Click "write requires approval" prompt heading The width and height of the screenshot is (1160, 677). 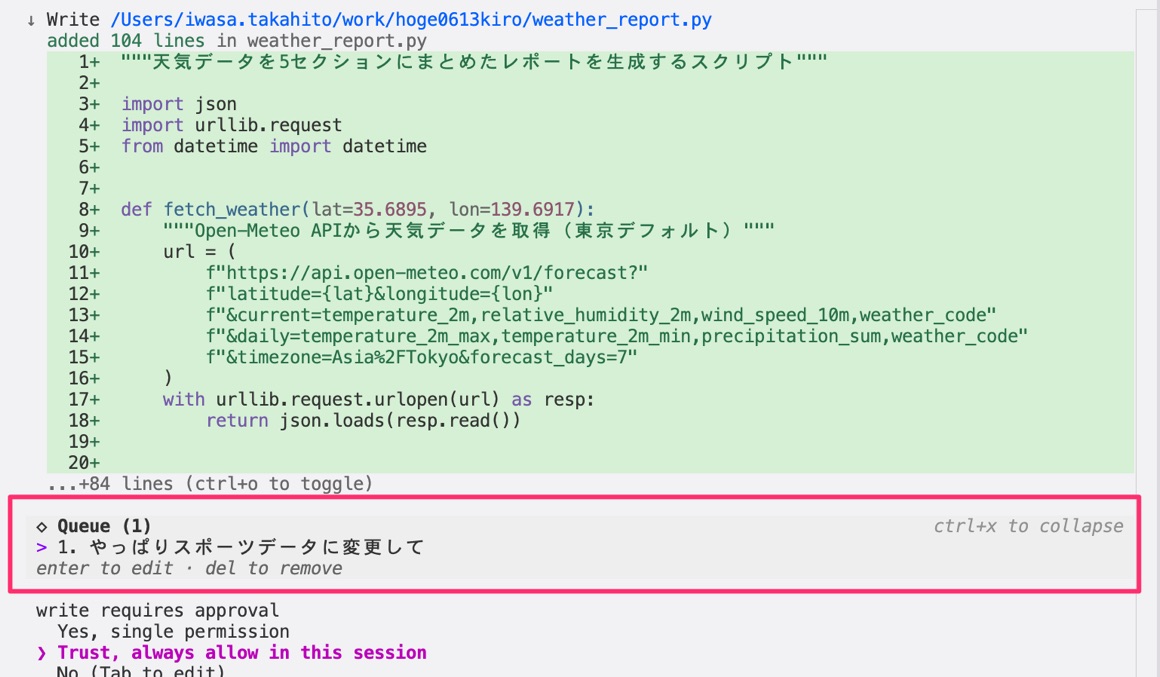click(158, 610)
